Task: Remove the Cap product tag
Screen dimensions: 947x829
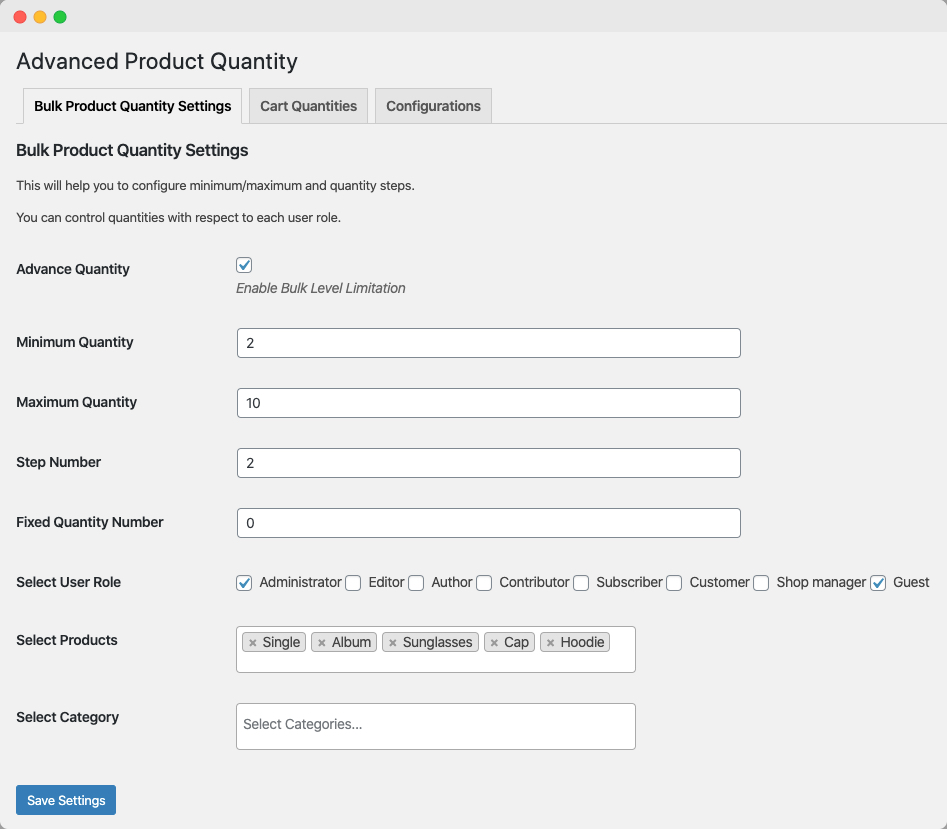Action: (494, 642)
